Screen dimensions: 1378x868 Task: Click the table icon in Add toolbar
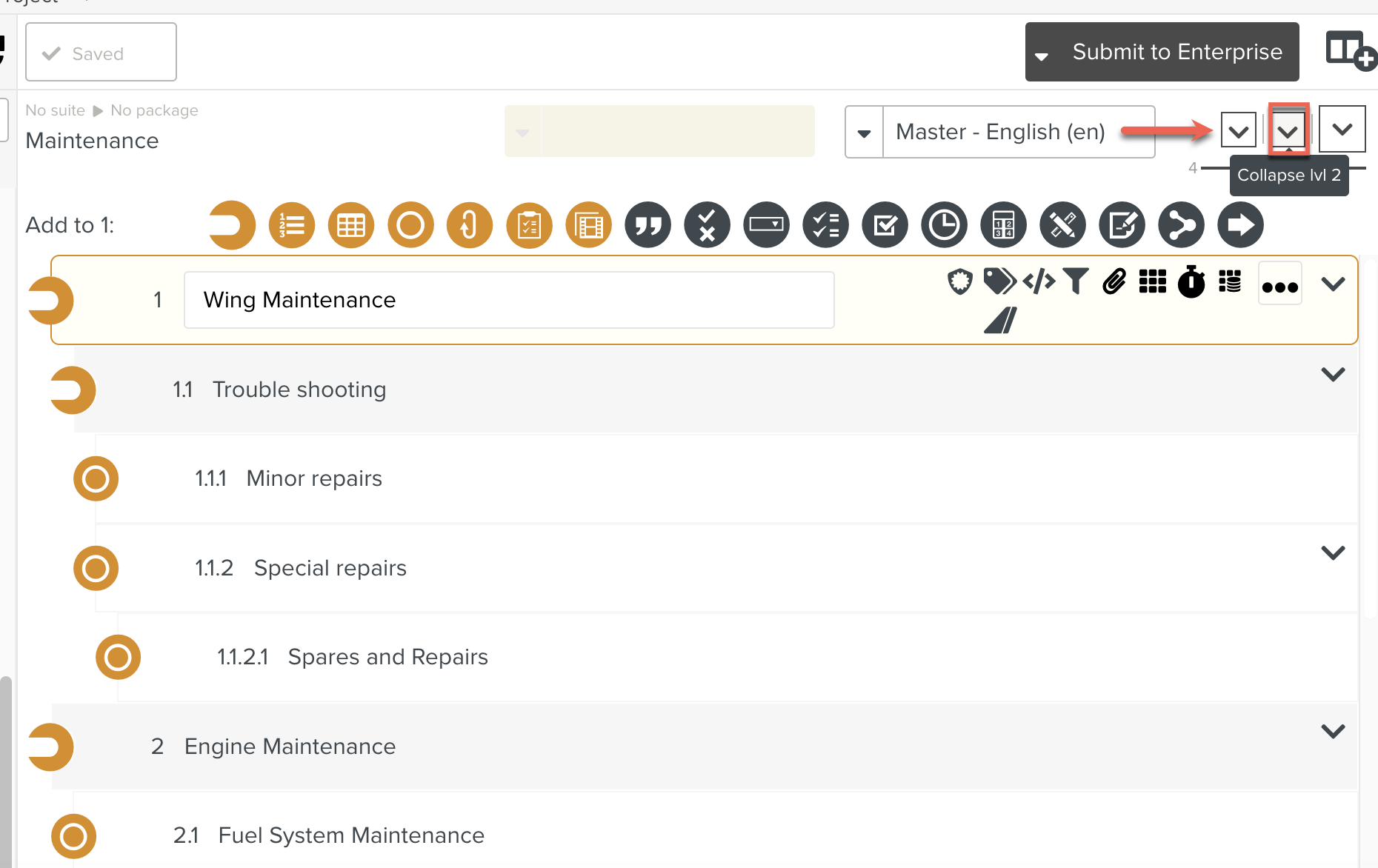coord(351,225)
